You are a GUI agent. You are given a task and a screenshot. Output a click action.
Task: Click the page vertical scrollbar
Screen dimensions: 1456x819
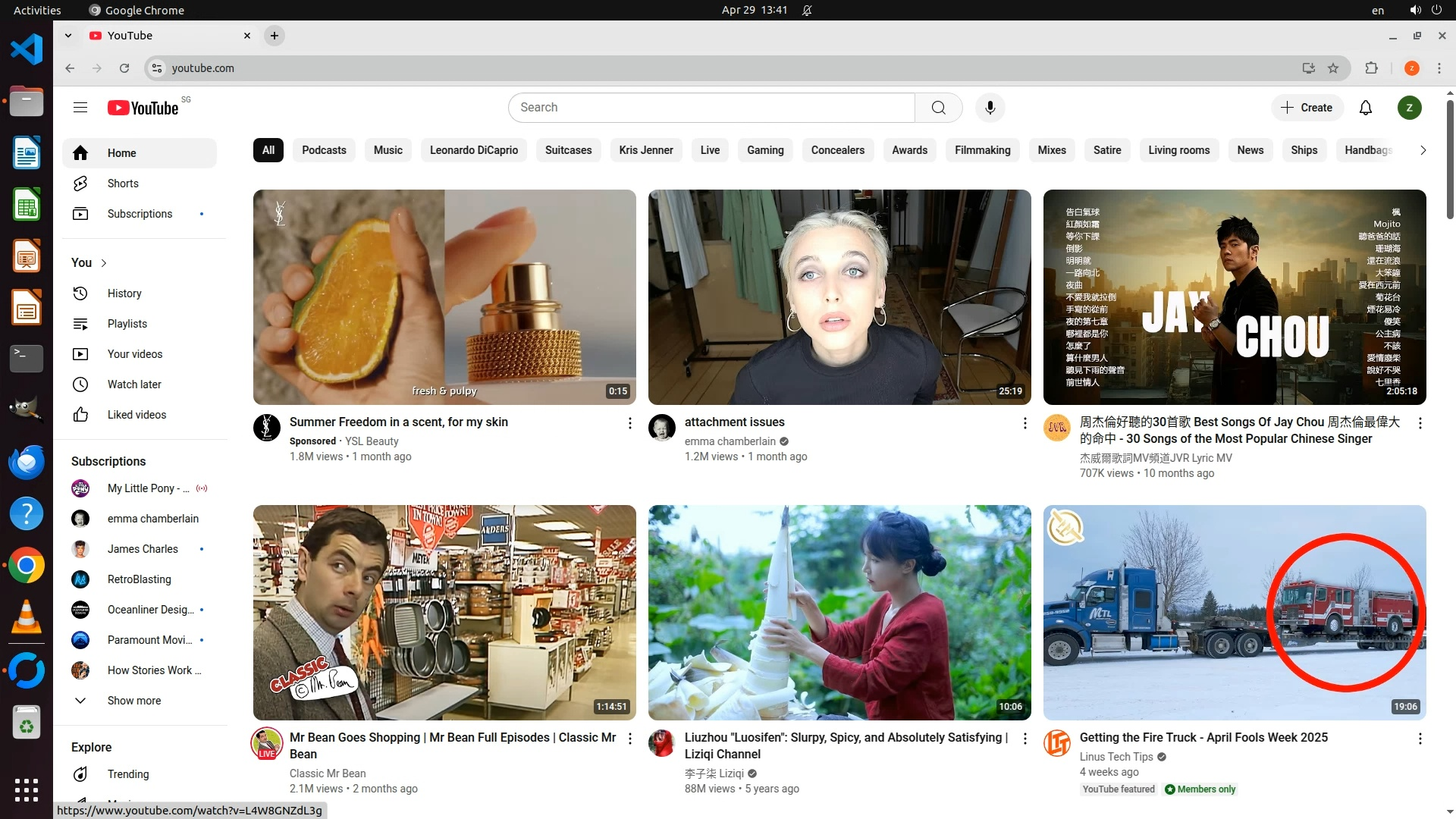pyautogui.click(x=1449, y=159)
